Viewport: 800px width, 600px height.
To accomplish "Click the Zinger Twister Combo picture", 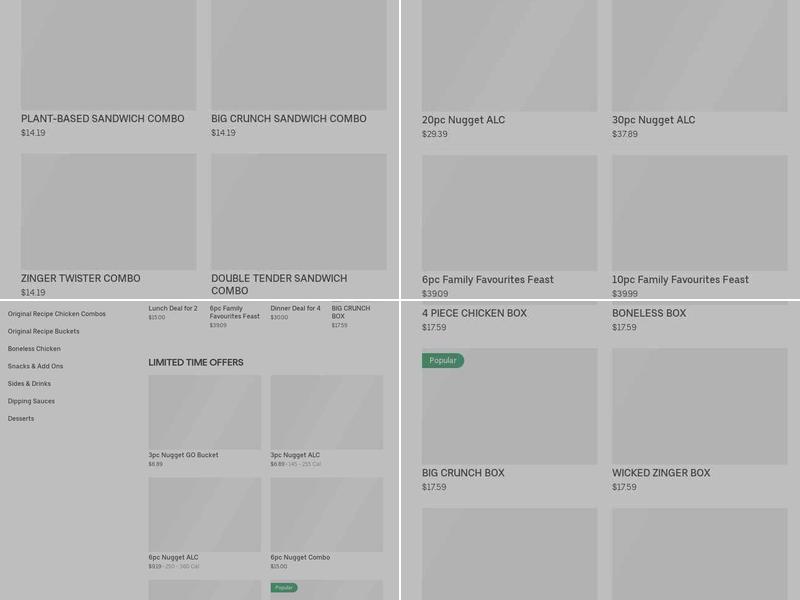I will [x=108, y=211].
